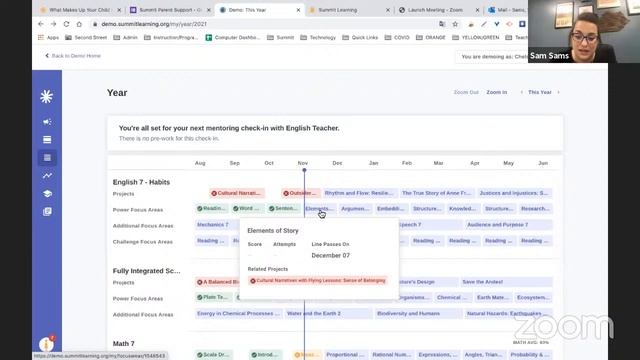
Task: Open Second Street bookmarks folder
Action: (86, 38)
